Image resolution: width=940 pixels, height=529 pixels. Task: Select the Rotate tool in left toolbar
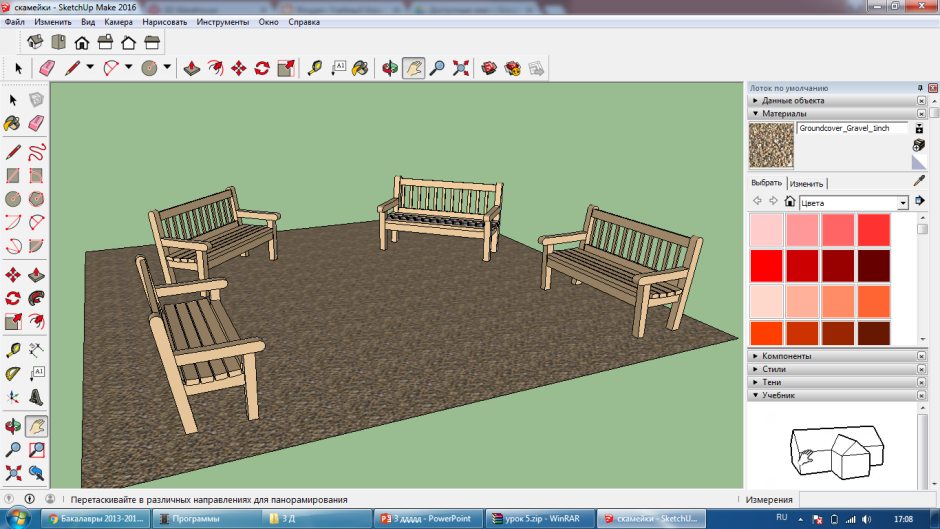(13, 298)
